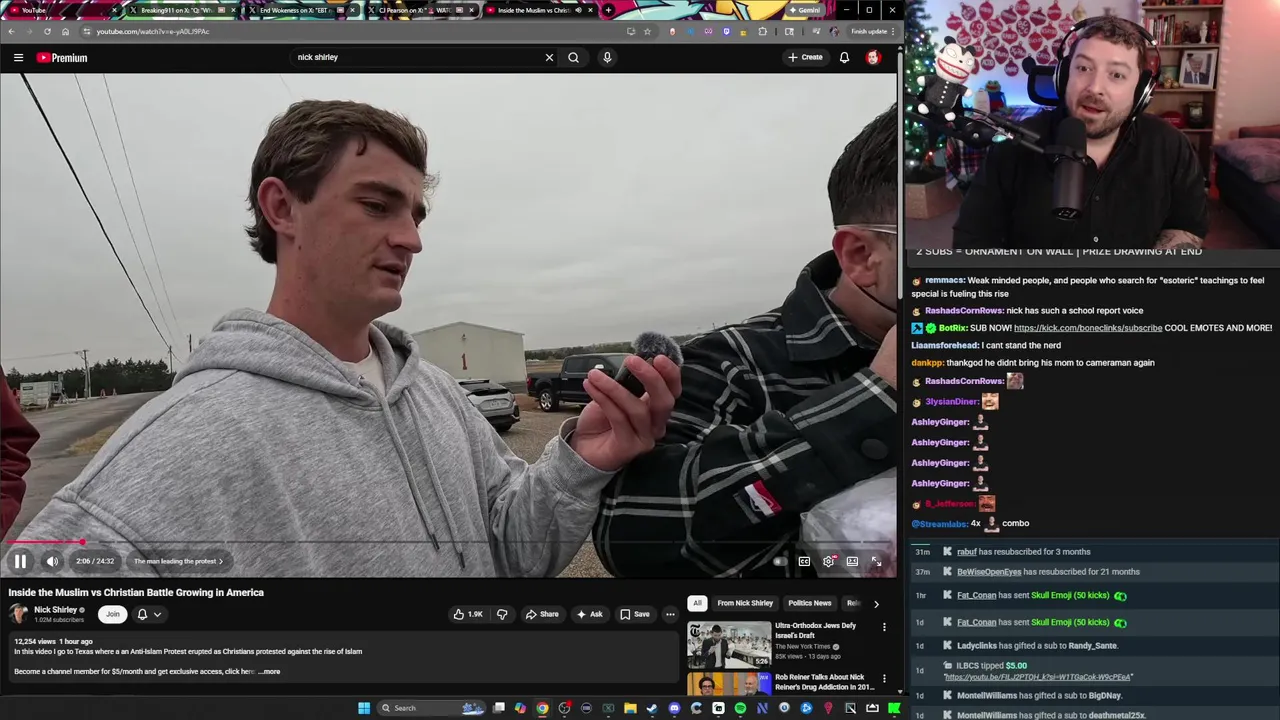Select the 'From Nick Shirley' filter chip
The image size is (1280, 720).
coord(745,603)
